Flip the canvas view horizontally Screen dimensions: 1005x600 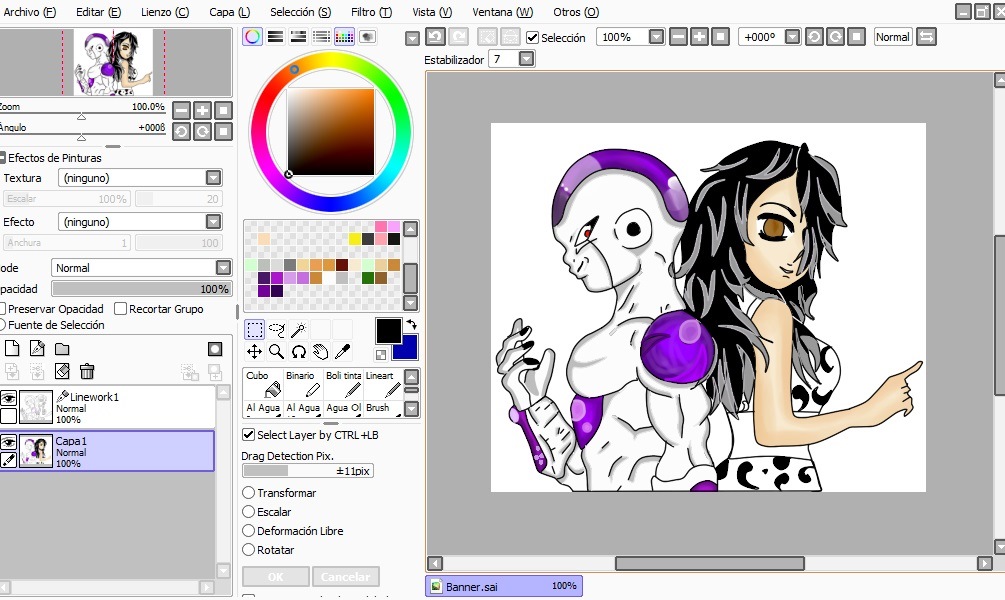926,37
